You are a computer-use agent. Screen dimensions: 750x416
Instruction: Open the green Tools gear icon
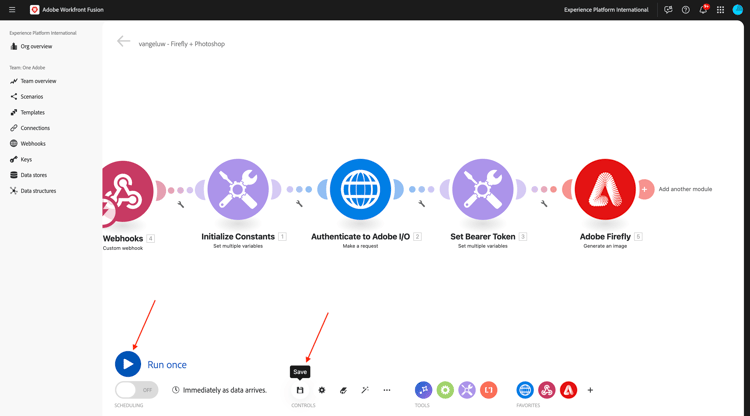point(445,390)
